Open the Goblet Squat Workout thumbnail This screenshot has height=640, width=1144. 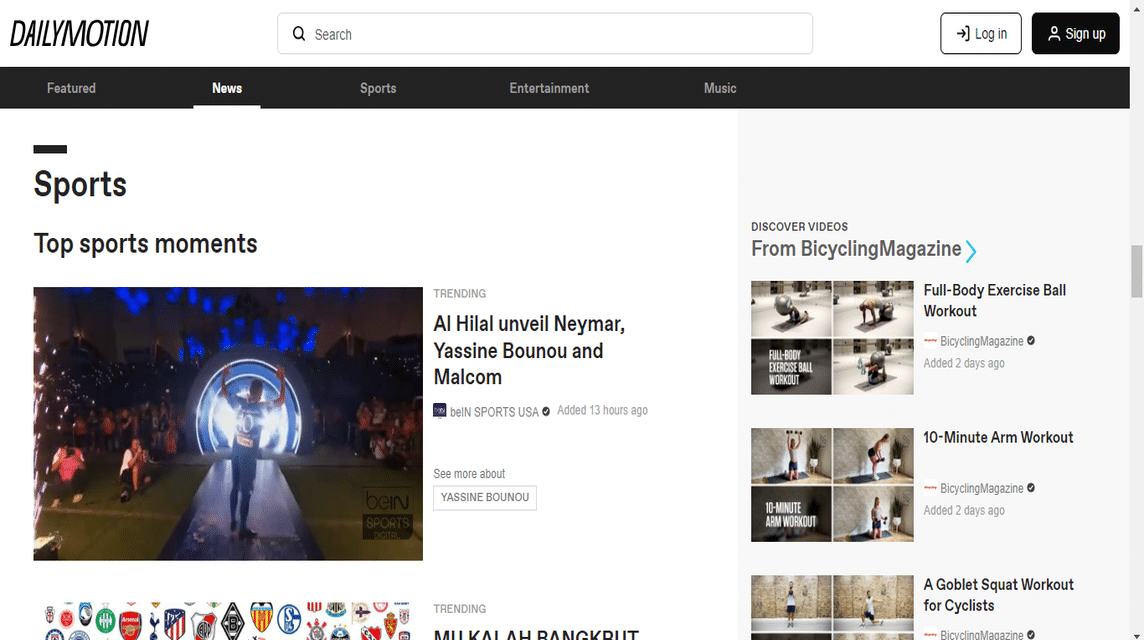(832, 607)
